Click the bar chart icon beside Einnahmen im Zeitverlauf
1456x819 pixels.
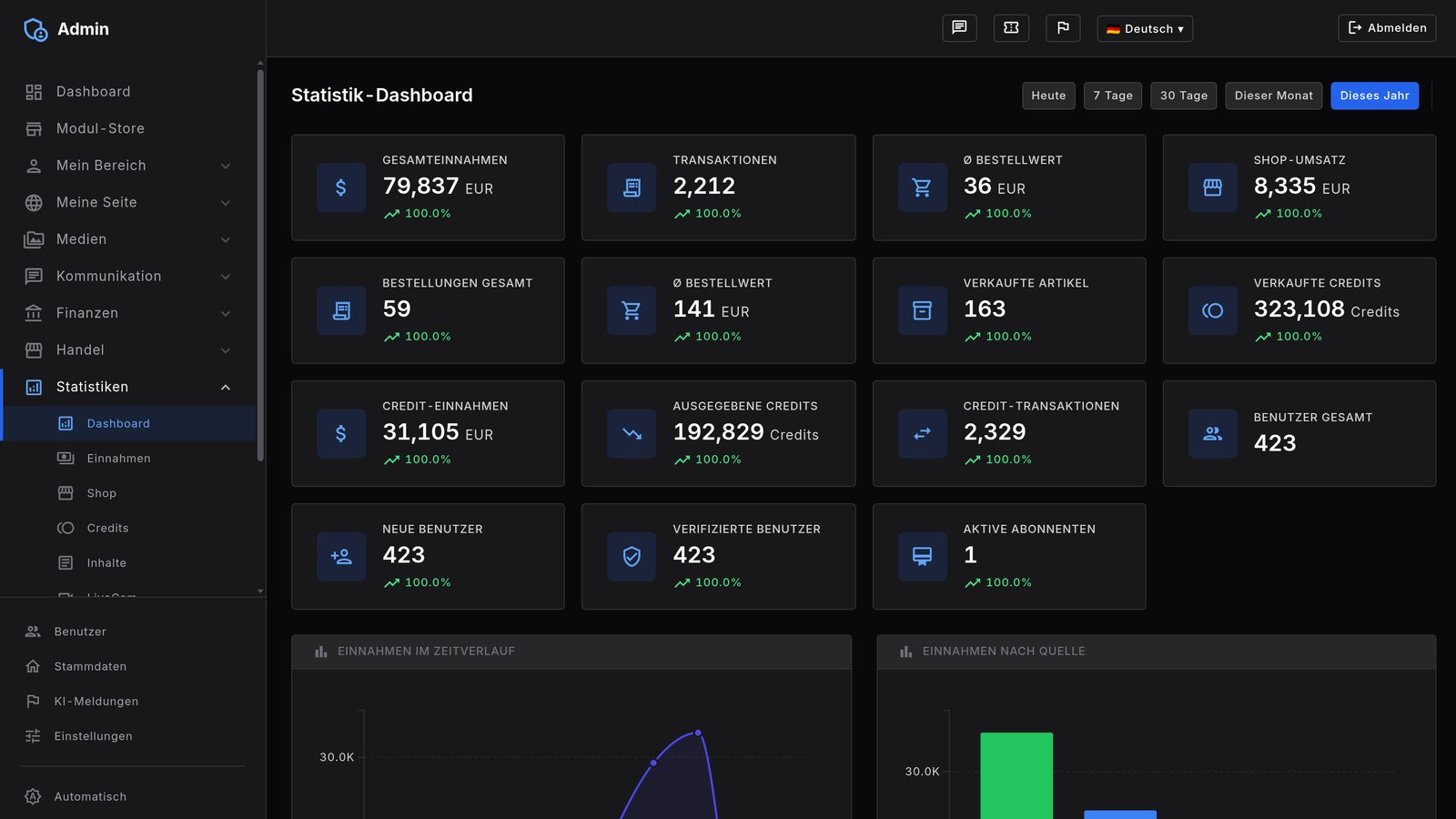click(320, 652)
